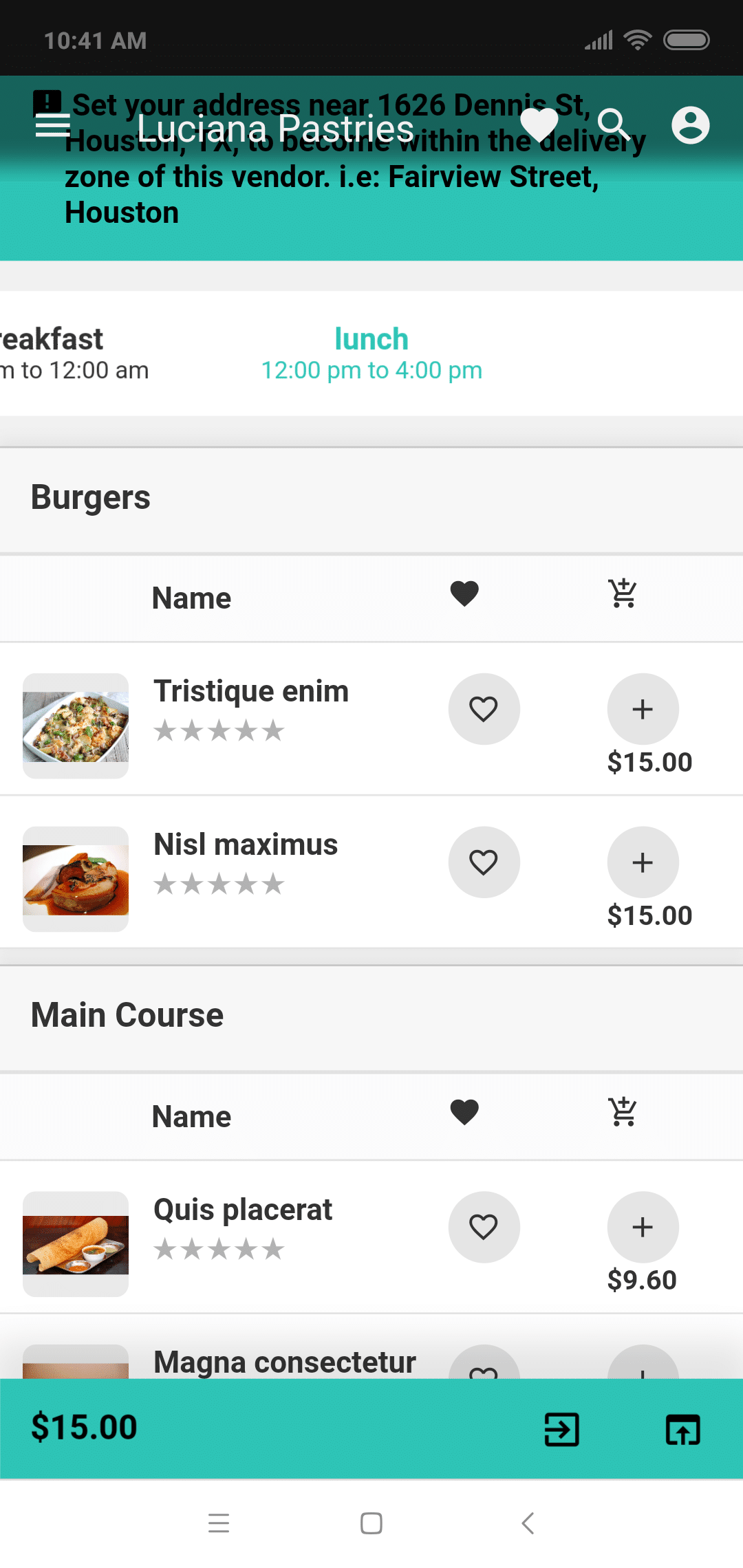Open the Nisl maximus item name
Viewport: 743px width, 1568px height.
click(x=246, y=845)
